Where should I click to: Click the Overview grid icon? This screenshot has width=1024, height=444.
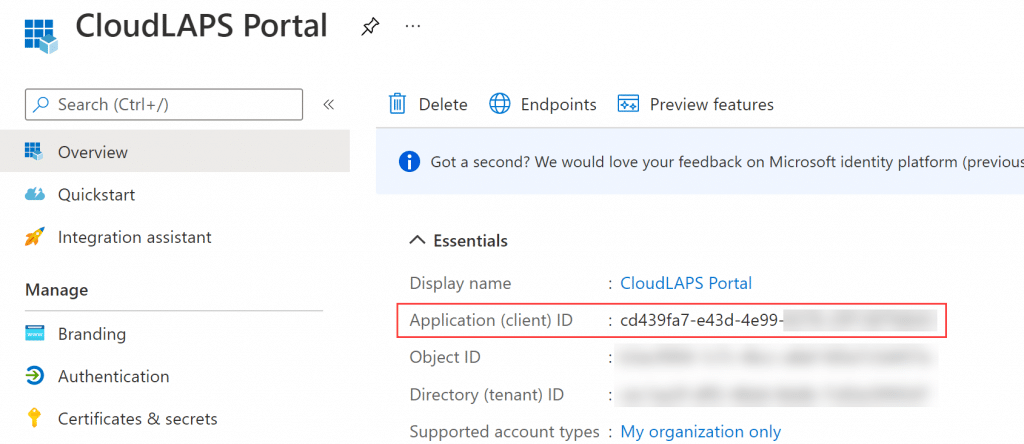34,151
